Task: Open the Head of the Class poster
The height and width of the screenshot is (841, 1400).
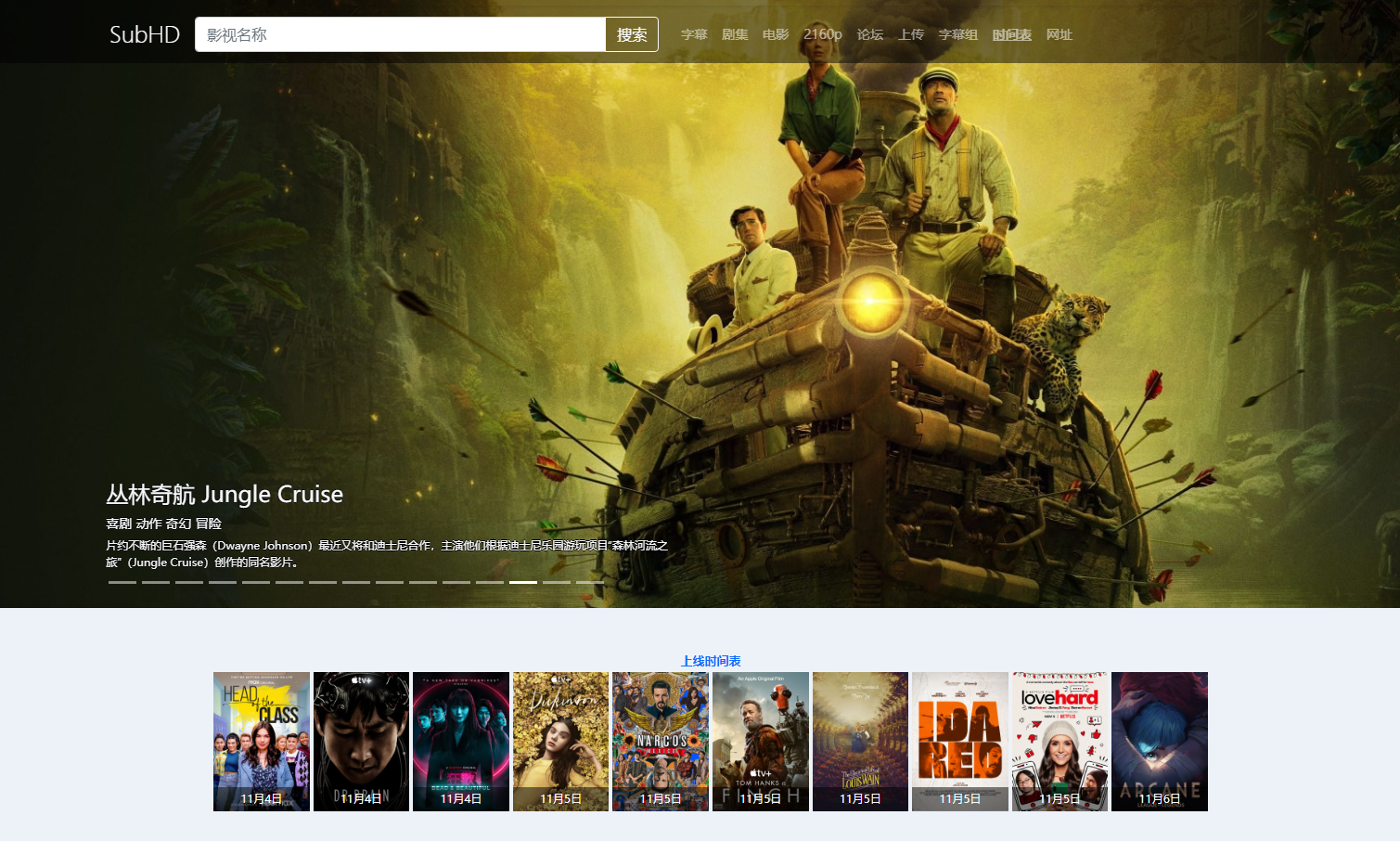Action: click(x=262, y=742)
